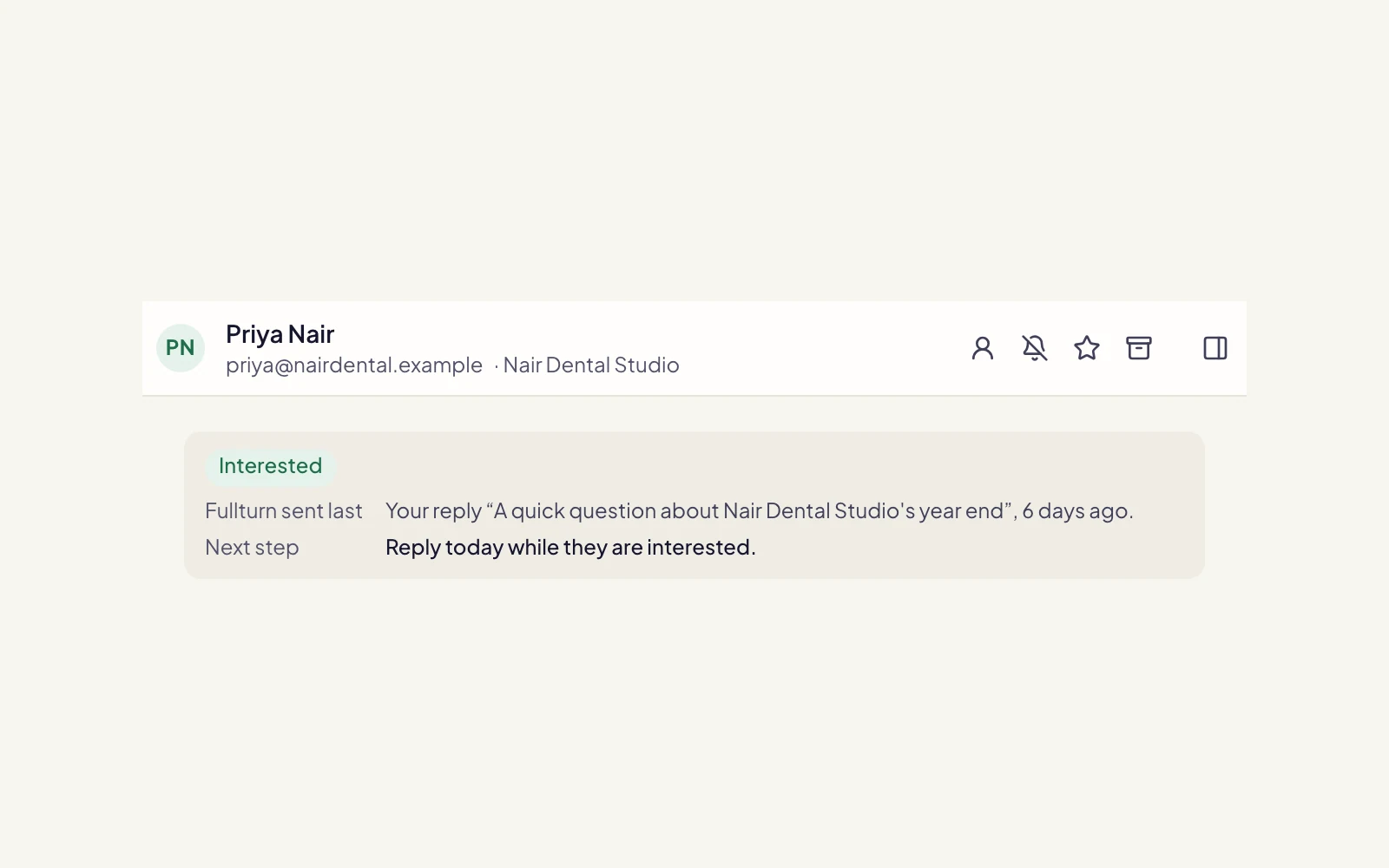Toggle the side panel layout icon
Viewport: 1389px width, 868px height.
pos(1215,348)
